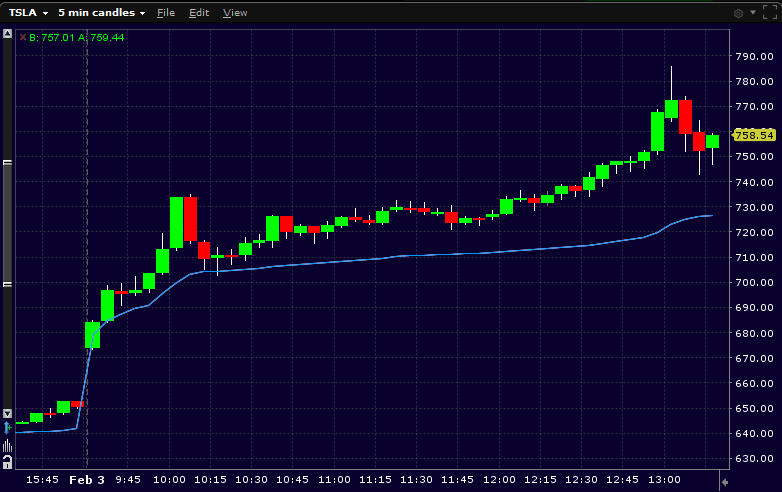
Task: Open the Edit menu
Action: (199, 13)
